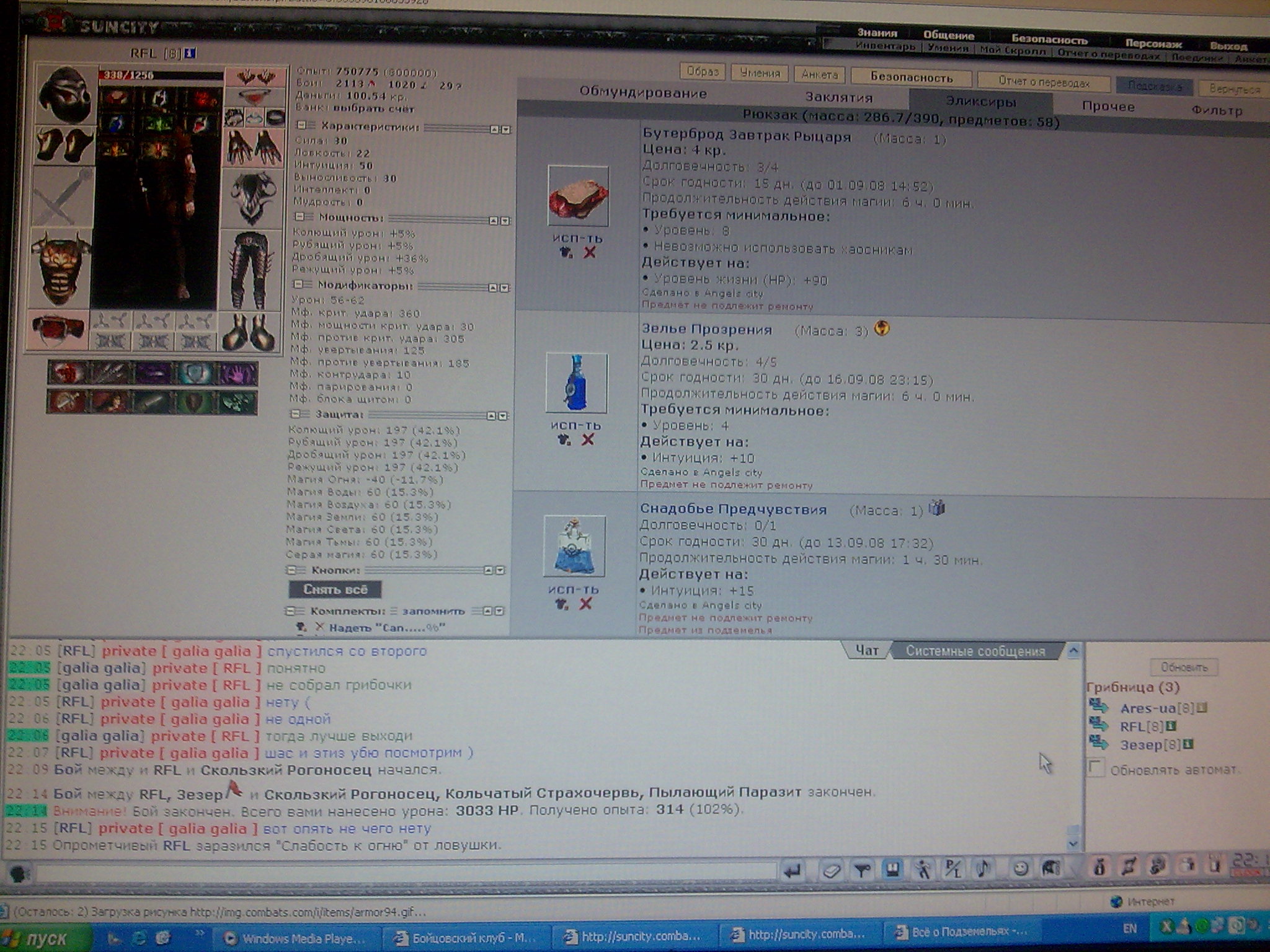This screenshot has width=1270, height=952.
Task: Click the Обновить button in player list
Action: click(x=1184, y=667)
